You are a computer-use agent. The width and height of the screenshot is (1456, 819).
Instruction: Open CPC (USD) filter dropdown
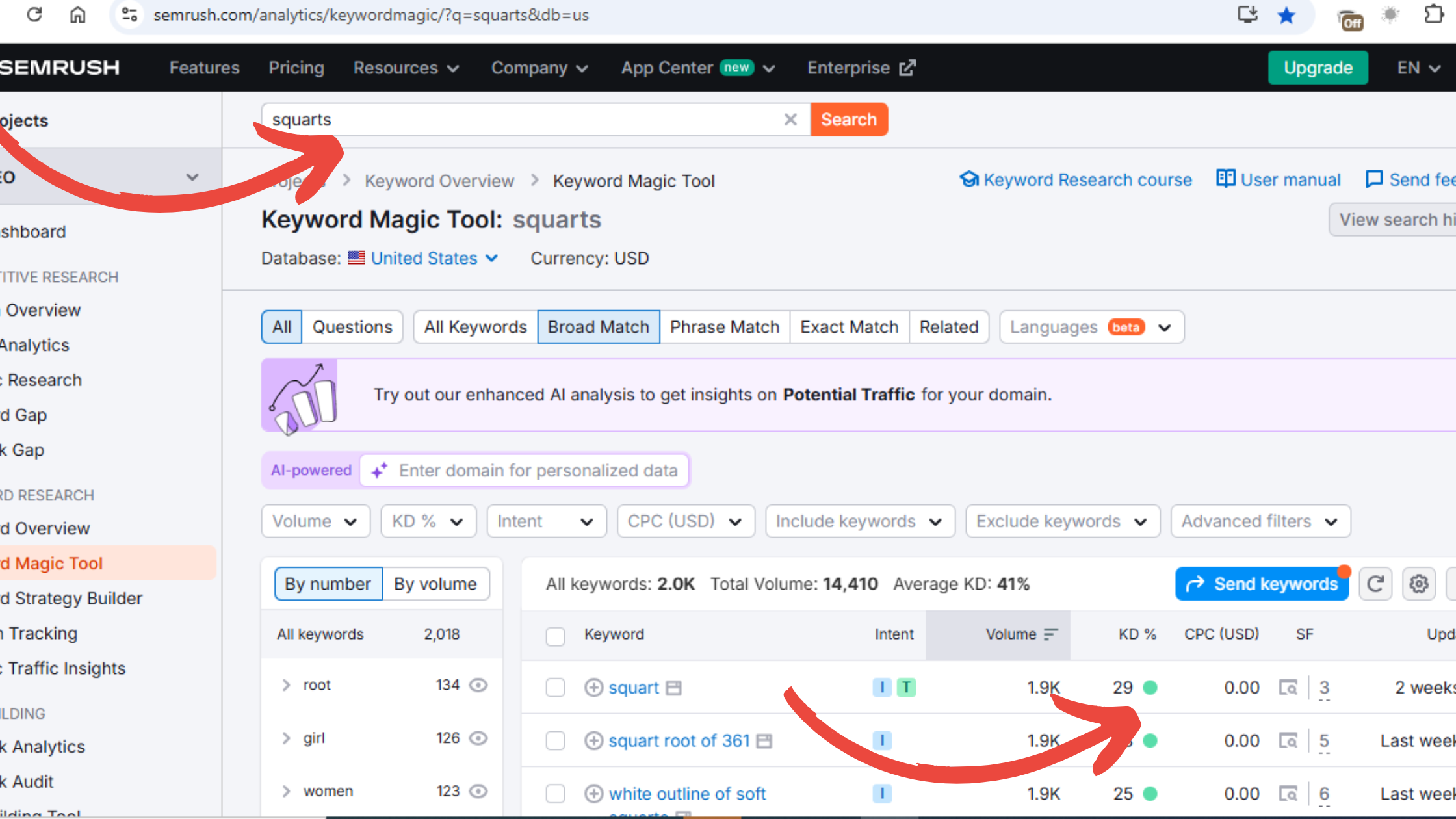(686, 521)
